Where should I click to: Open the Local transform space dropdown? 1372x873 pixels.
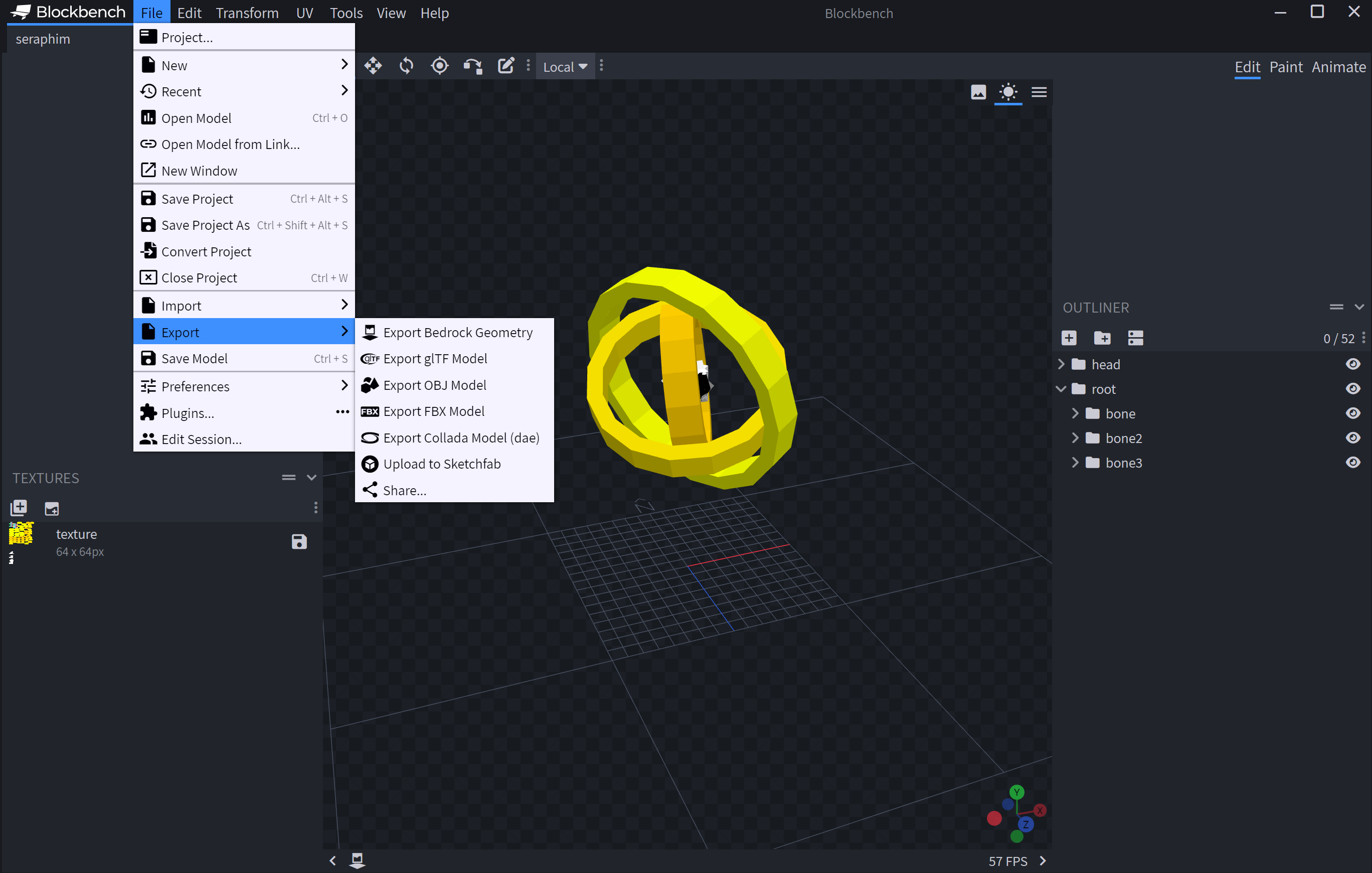click(x=565, y=67)
